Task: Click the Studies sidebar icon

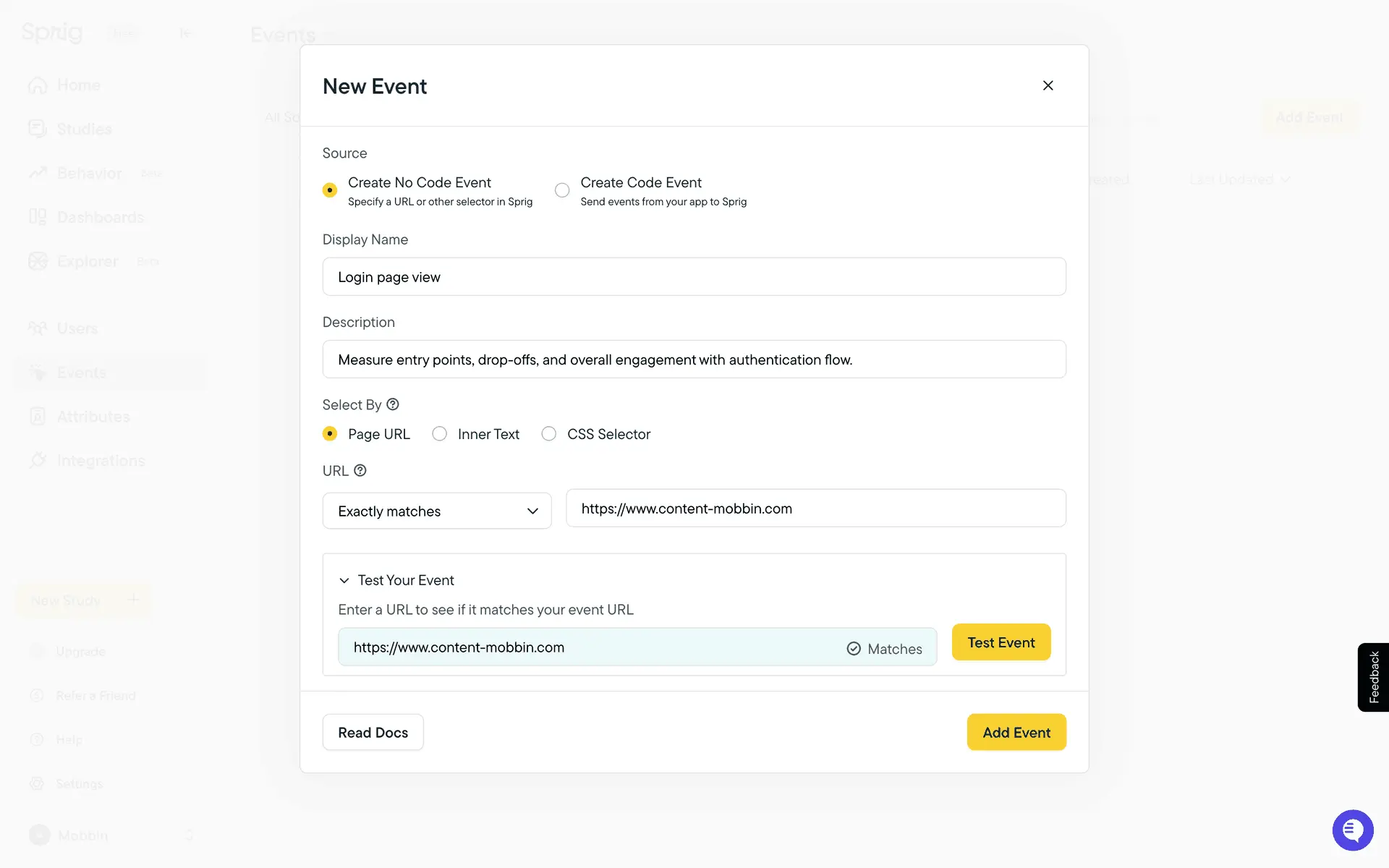Action: (38, 129)
